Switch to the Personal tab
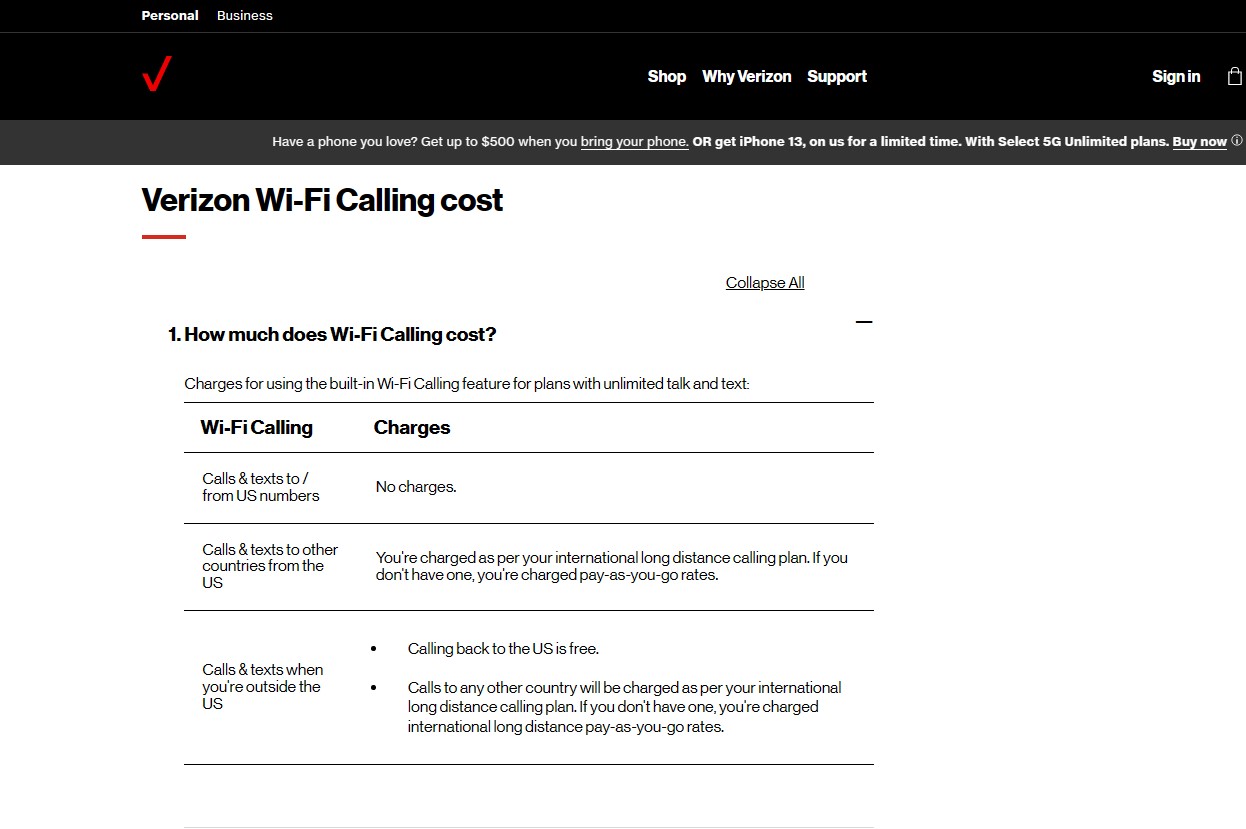Screen dimensions: 1246x829 pyautogui.click(x=170, y=15)
